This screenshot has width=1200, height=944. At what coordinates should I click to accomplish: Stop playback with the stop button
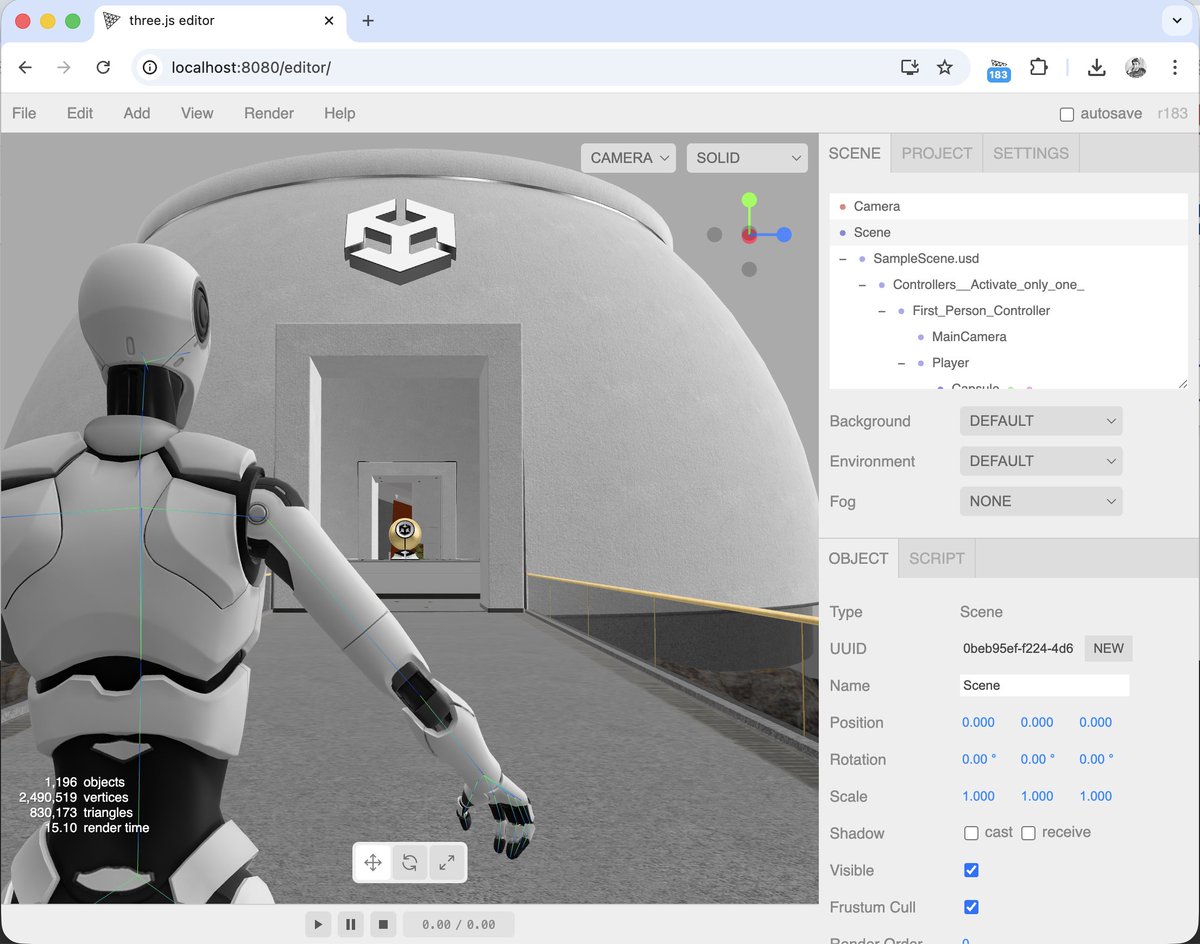[382, 924]
